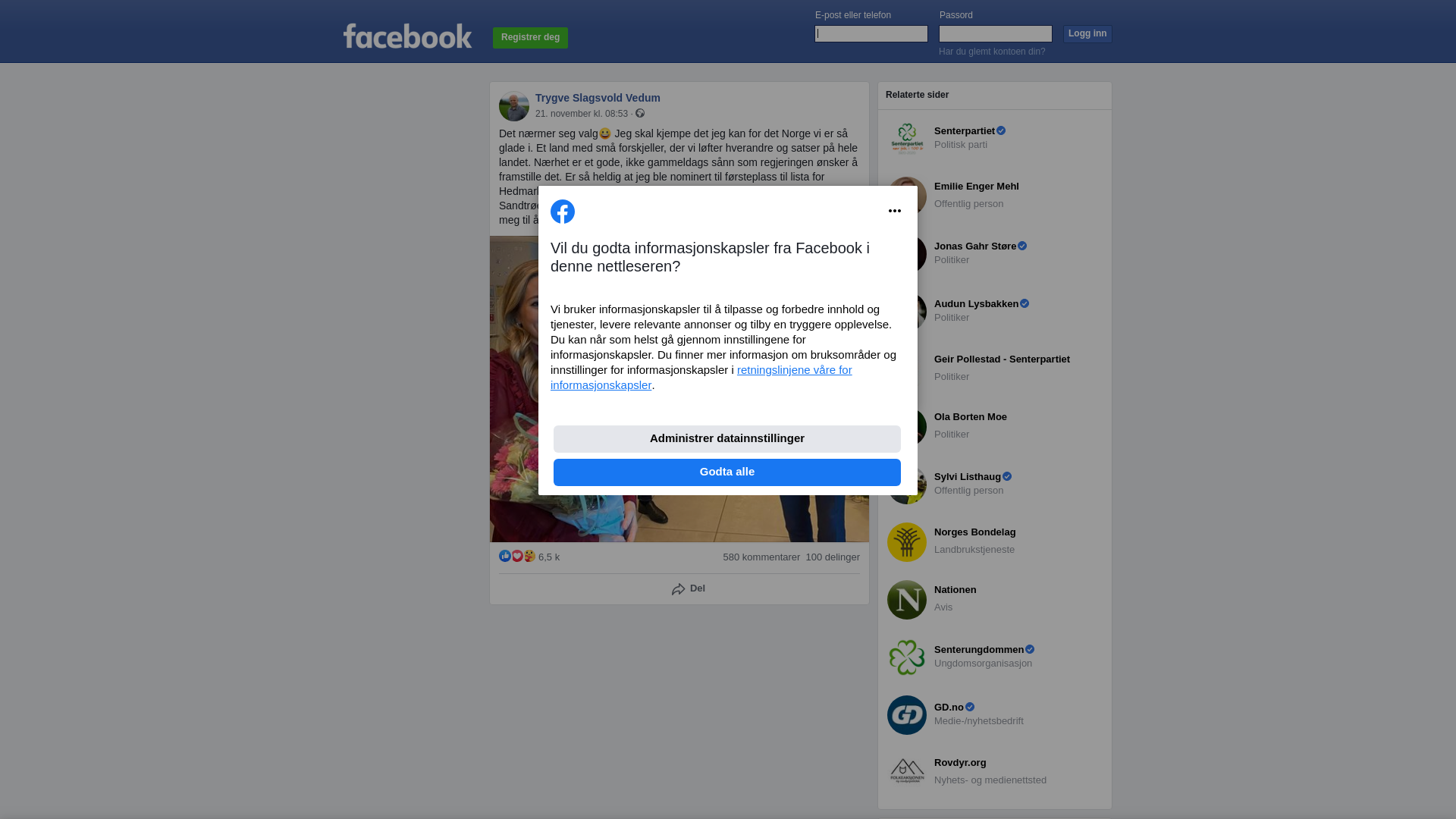Click the Facebook round logo in dialog
1456x819 pixels.
point(563,212)
